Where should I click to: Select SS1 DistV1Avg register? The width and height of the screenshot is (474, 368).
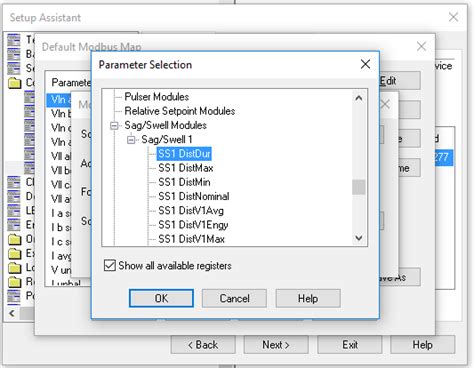pos(191,211)
